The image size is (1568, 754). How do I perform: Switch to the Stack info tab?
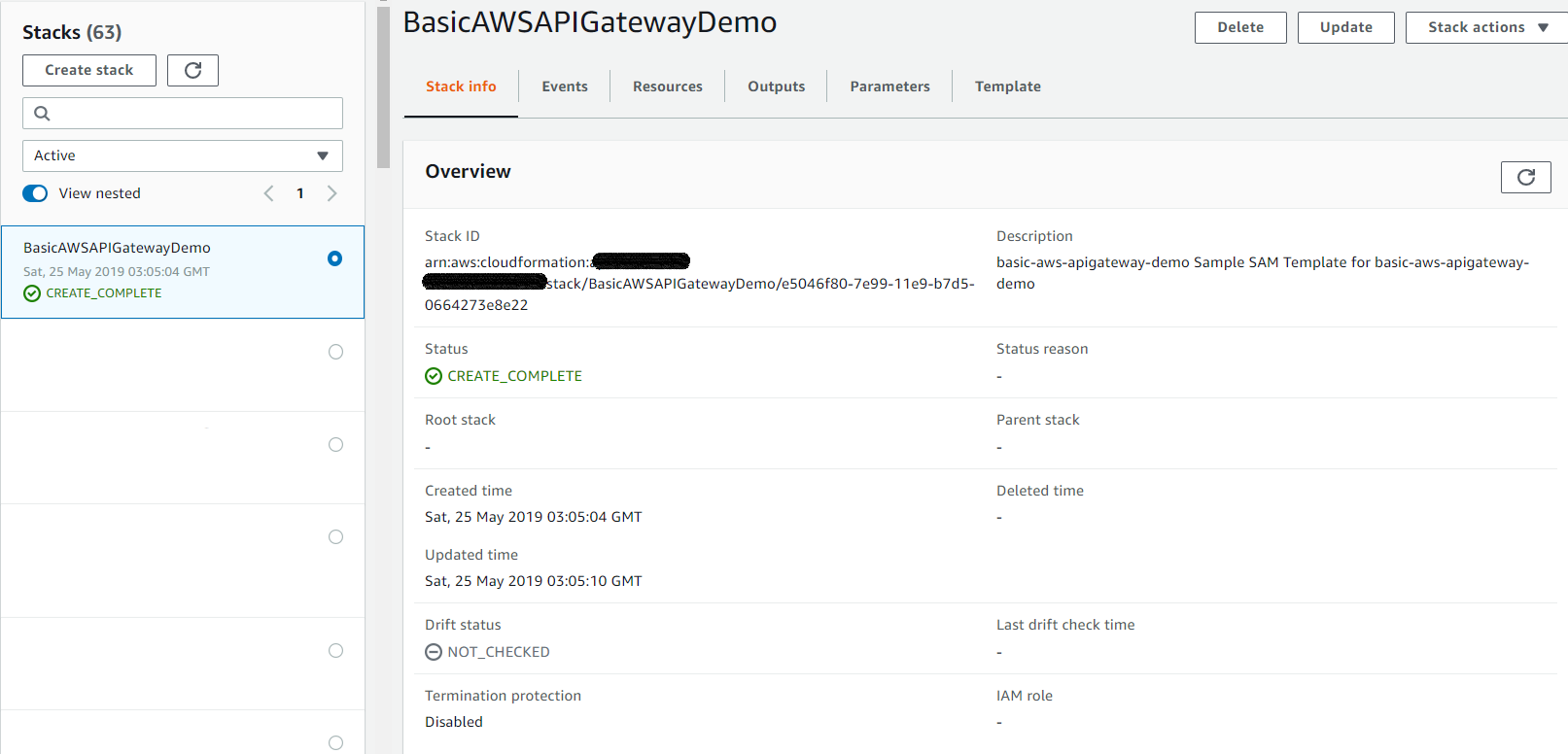tap(461, 86)
